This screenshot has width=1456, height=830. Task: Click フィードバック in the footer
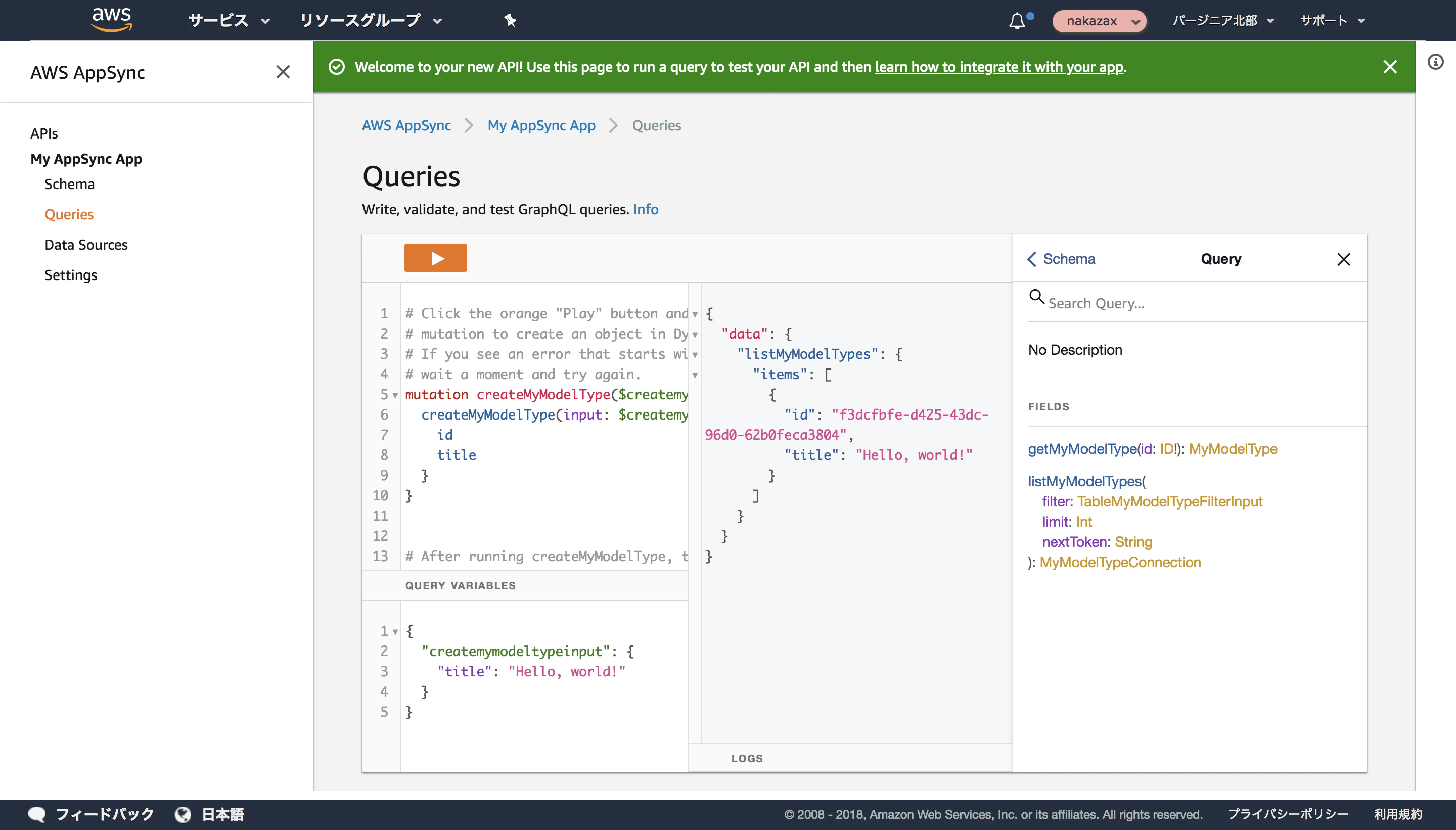(105, 814)
